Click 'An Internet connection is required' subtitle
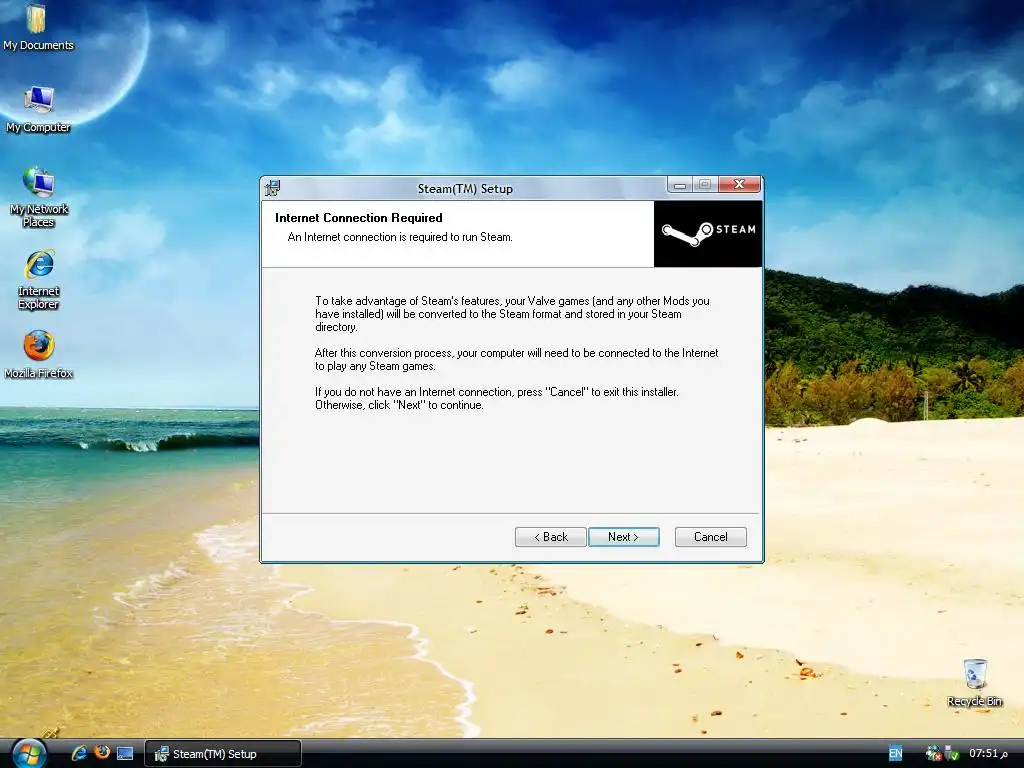This screenshot has width=1024, height=768. point(400,237)
